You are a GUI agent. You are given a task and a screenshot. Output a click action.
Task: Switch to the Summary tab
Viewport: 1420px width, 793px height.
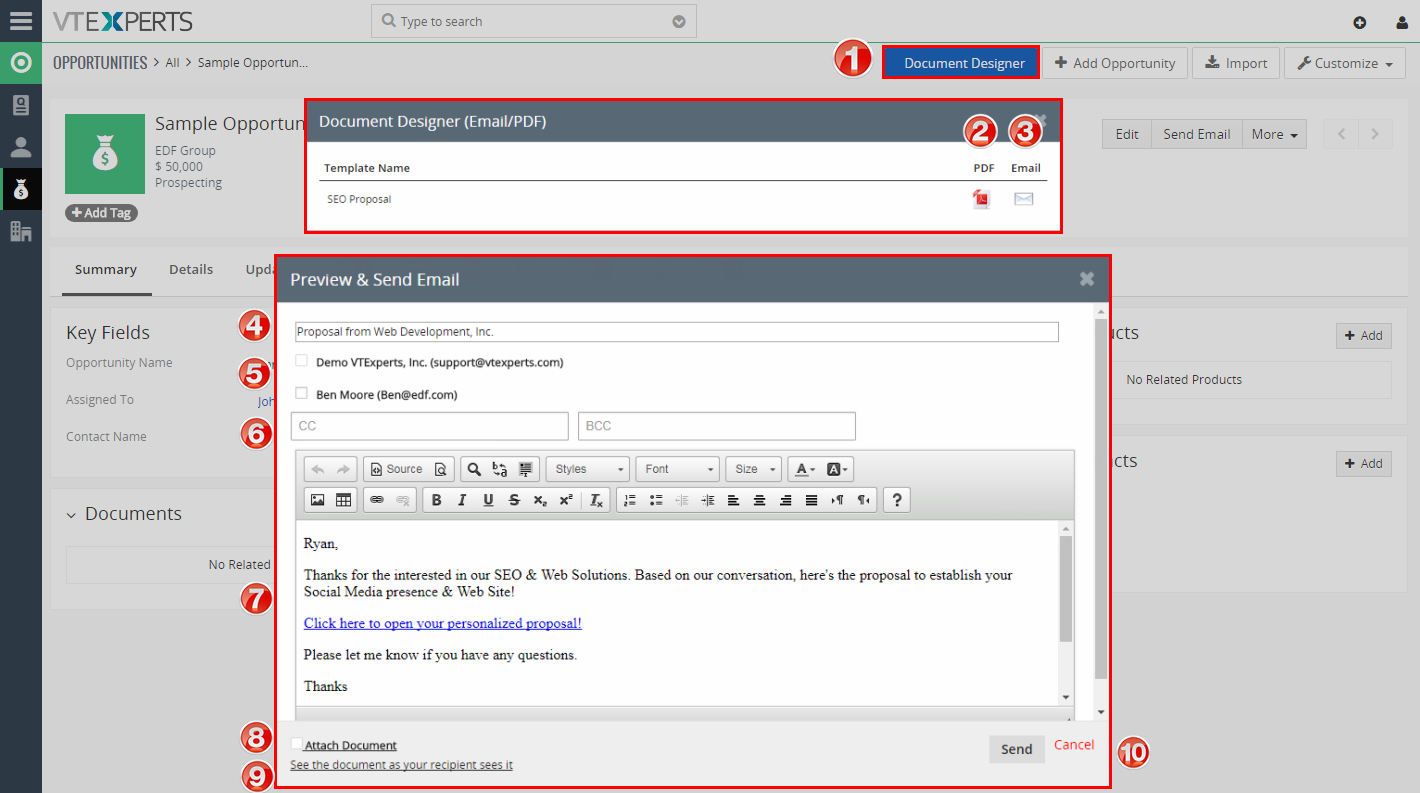(106, 269)
